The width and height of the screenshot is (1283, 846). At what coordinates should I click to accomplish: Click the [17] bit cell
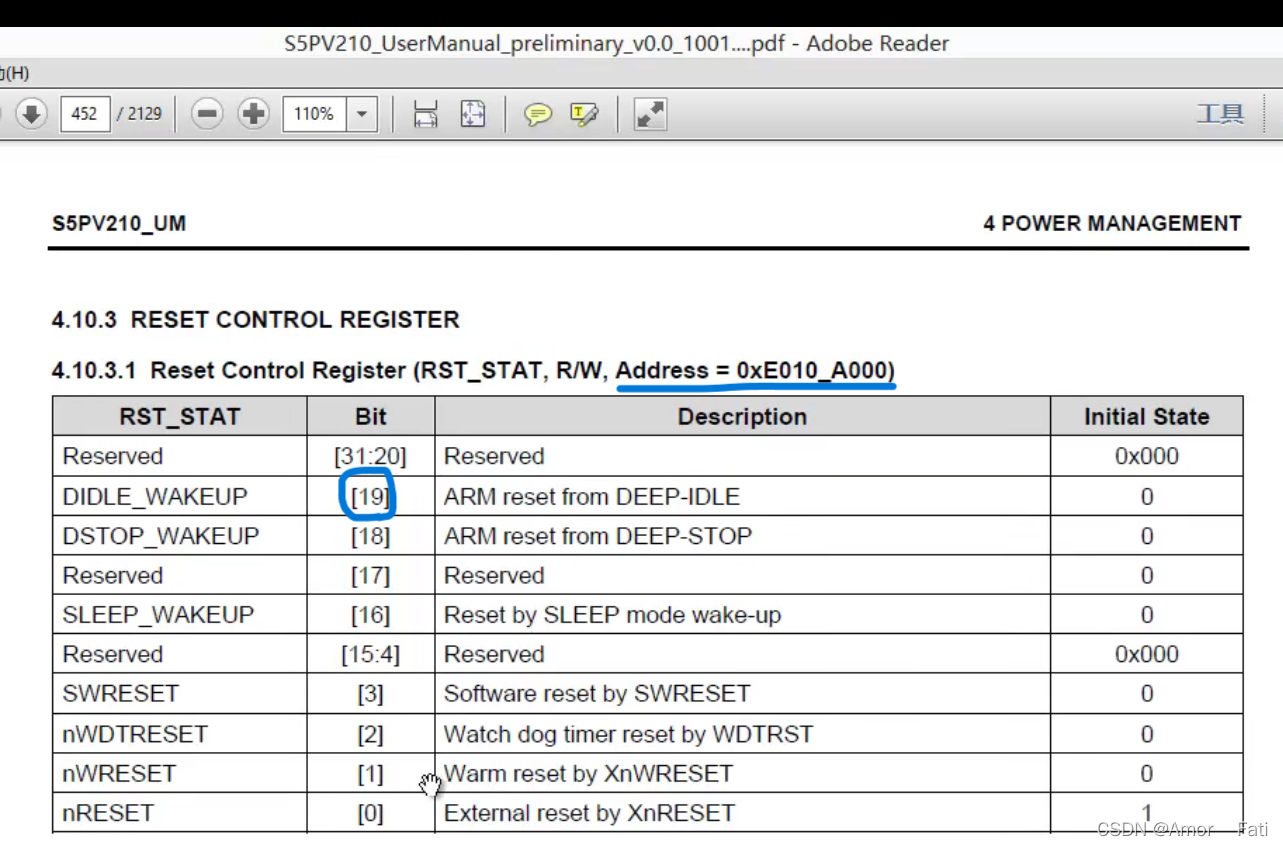click(370, 576)
